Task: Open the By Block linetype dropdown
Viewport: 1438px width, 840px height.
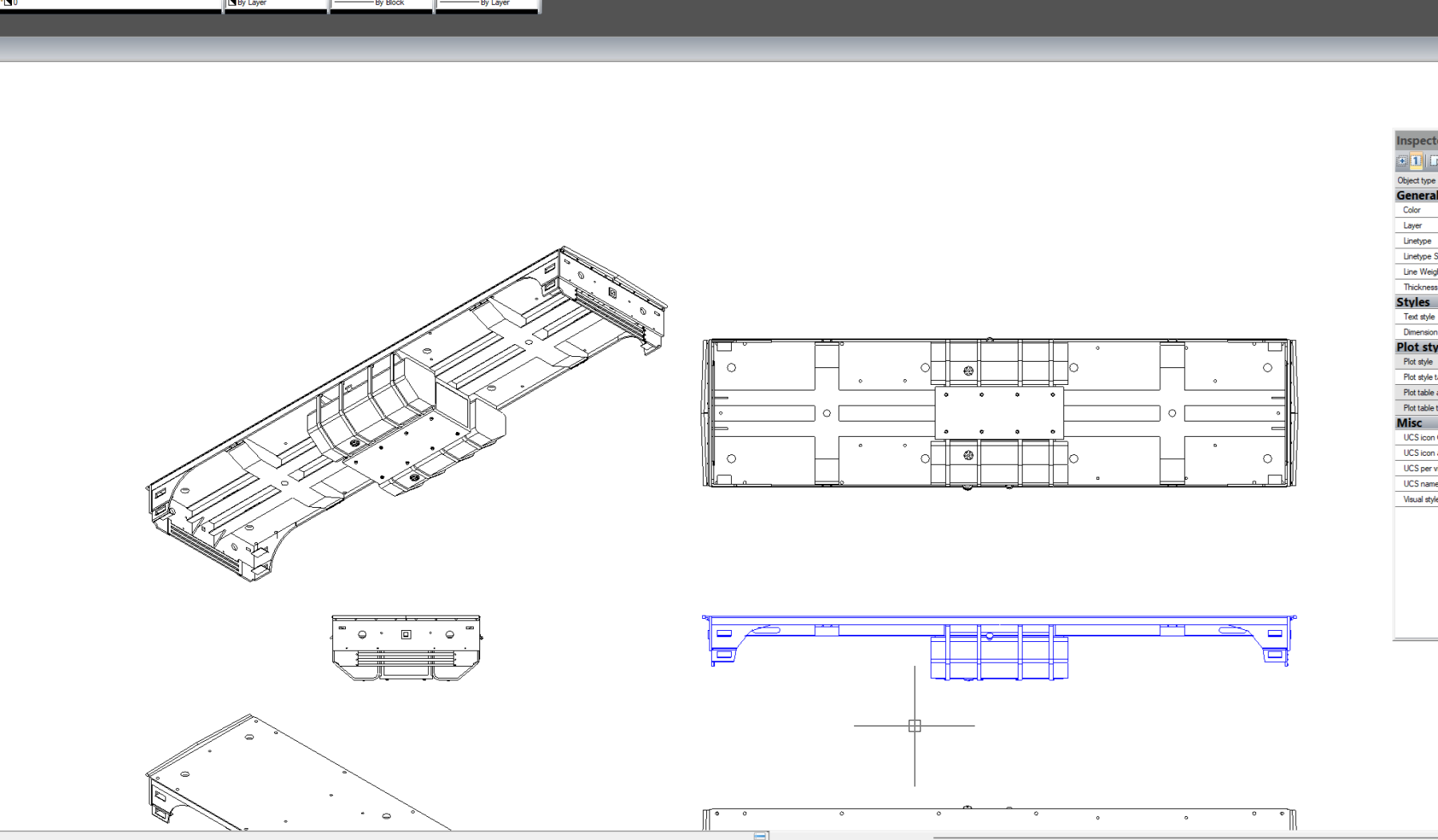Action: tap(381, 4)
